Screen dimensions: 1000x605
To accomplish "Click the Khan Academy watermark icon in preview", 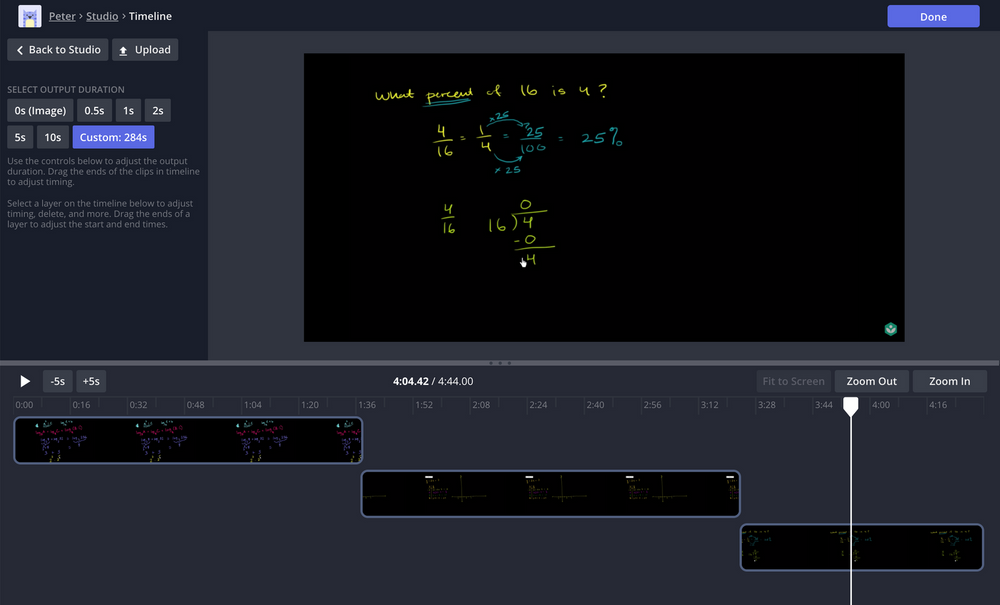I will pos(890,329).
